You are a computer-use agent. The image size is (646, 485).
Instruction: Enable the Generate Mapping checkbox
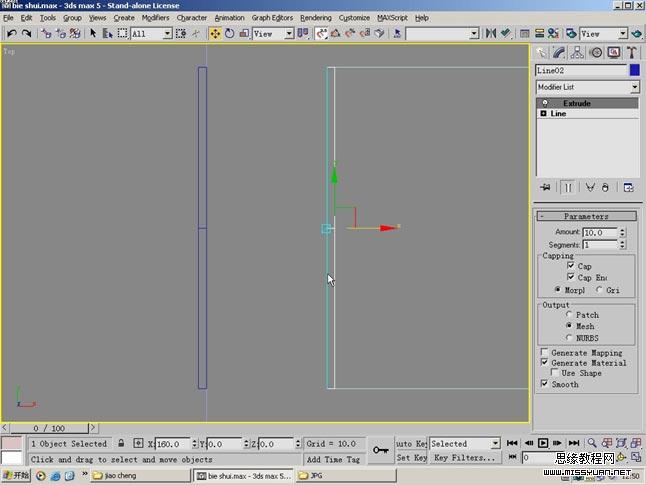tap(544, 352)
